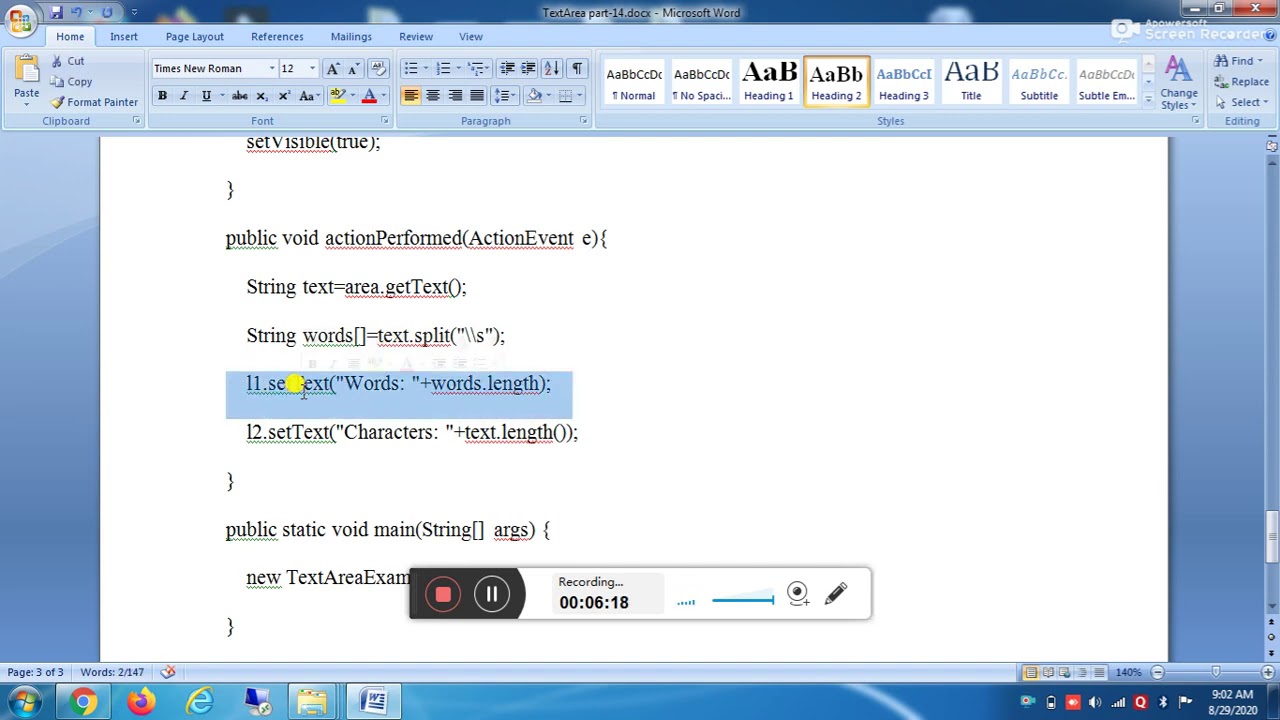The height and width of the screenshot is (720, 1280).
Task: Zoom in with the plus button
Action: click(1267, 672)
